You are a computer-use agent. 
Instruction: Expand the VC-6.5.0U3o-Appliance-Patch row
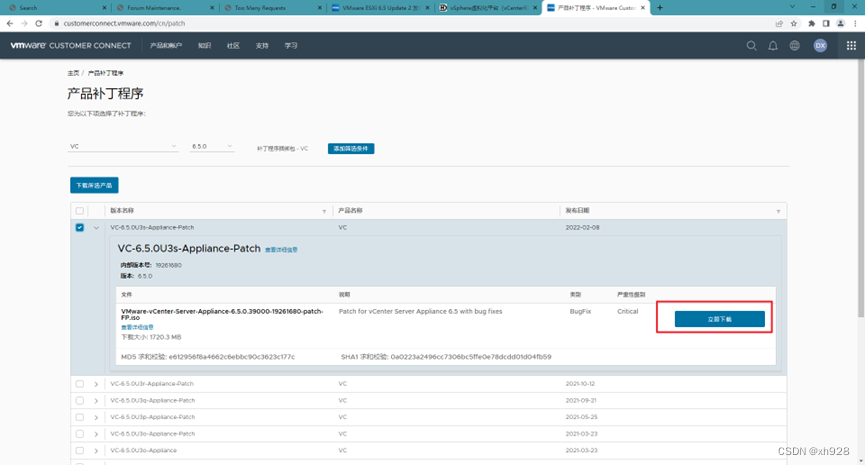pyautogui.click(x=96, y=434)
